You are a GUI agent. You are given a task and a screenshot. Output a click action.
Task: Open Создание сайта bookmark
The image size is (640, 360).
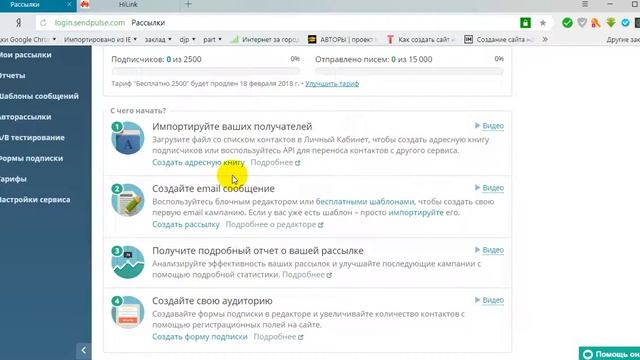[499, 40]
